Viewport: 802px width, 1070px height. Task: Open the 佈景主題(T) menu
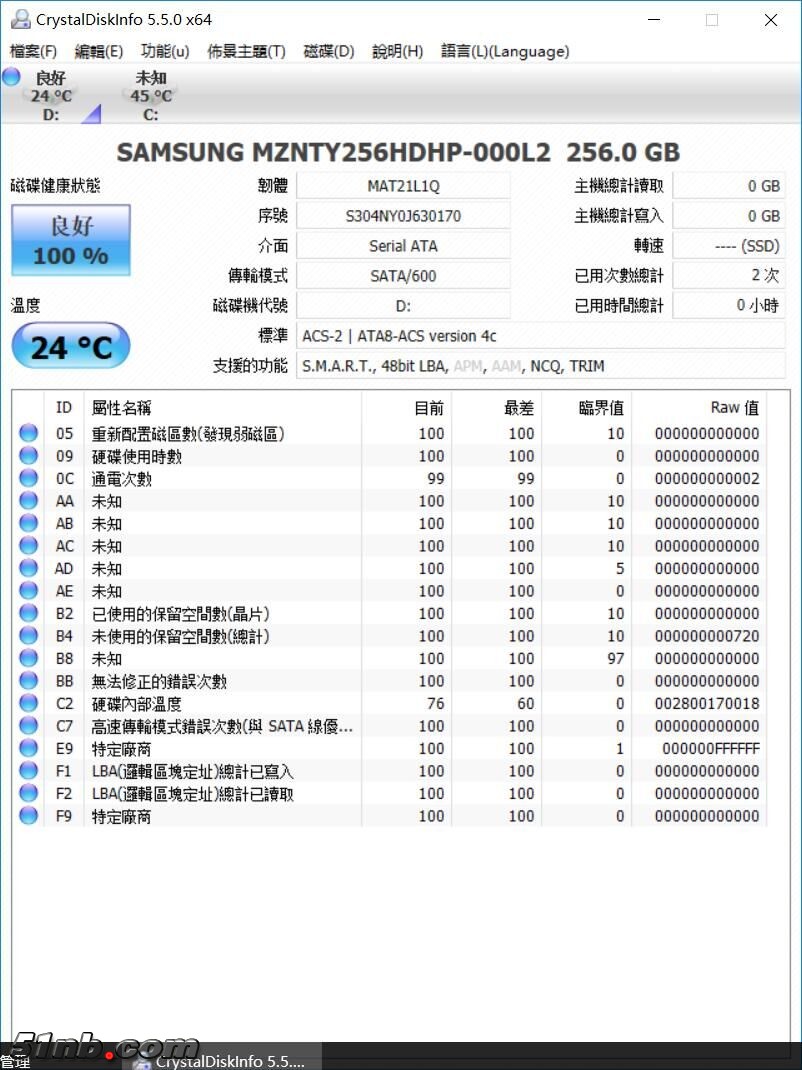click(246, 51)
